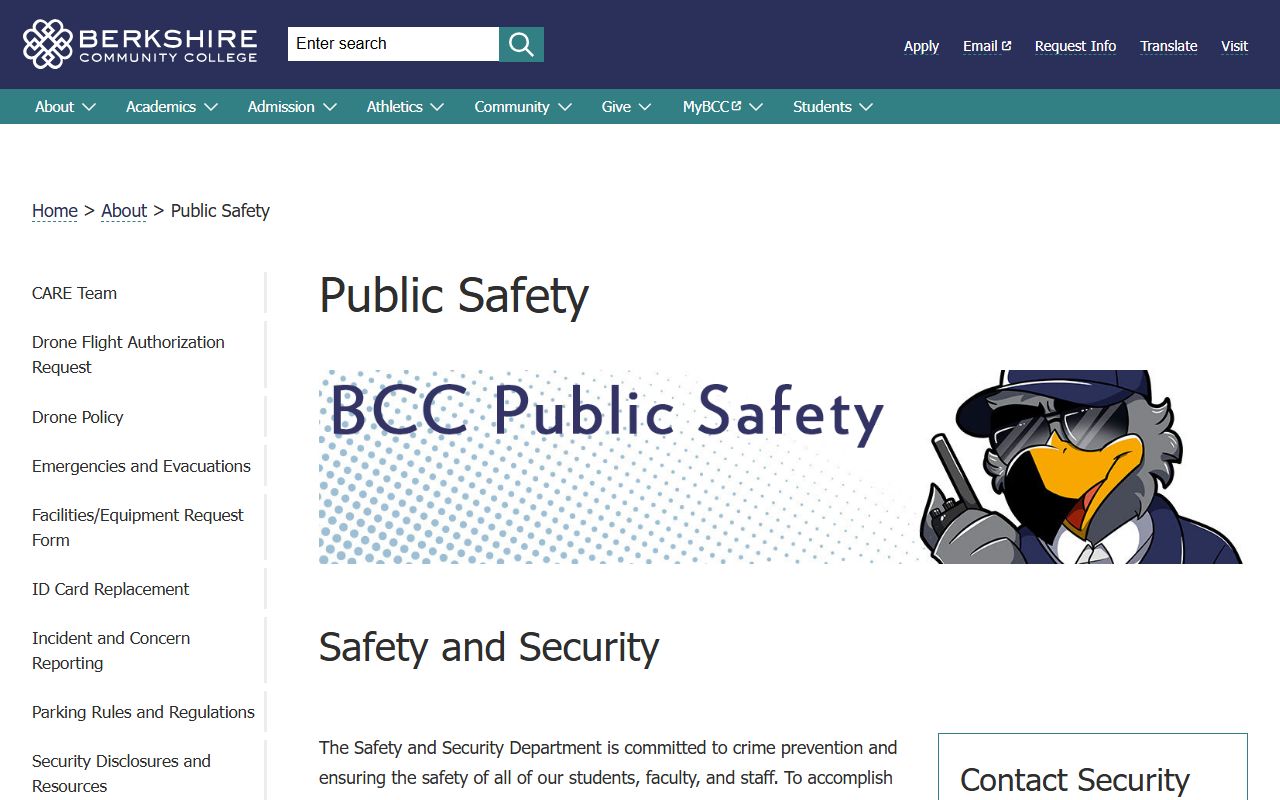
Task: Expand the About menu chevron
Action: tap(89, 107)
